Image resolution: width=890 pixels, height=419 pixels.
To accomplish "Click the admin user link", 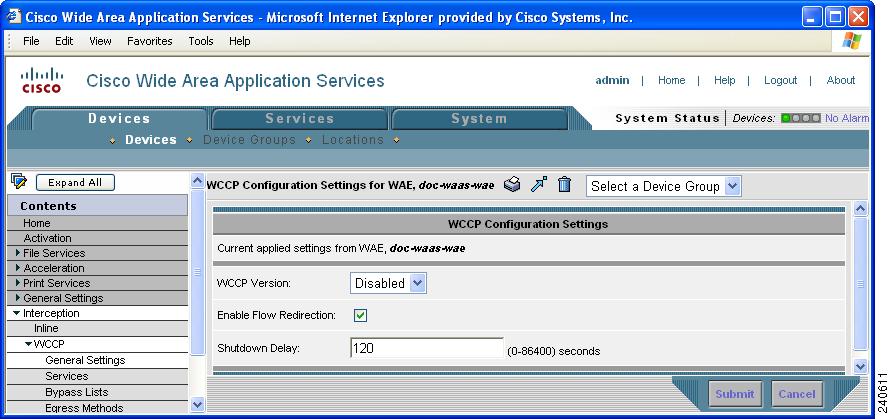I will click(612, 80).
